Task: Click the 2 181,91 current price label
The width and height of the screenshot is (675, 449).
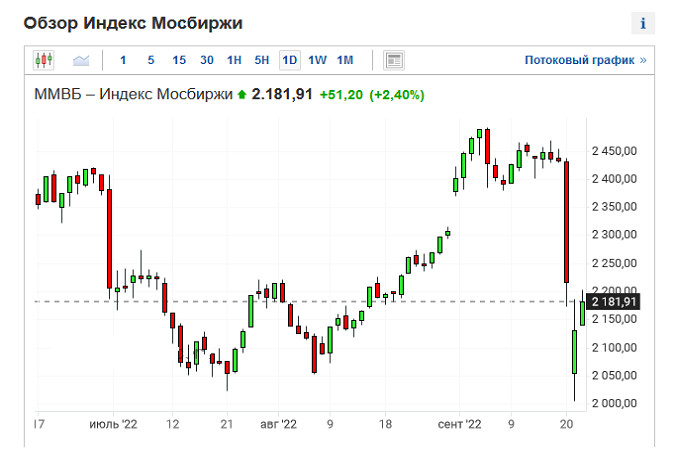Action: point(613,302)
